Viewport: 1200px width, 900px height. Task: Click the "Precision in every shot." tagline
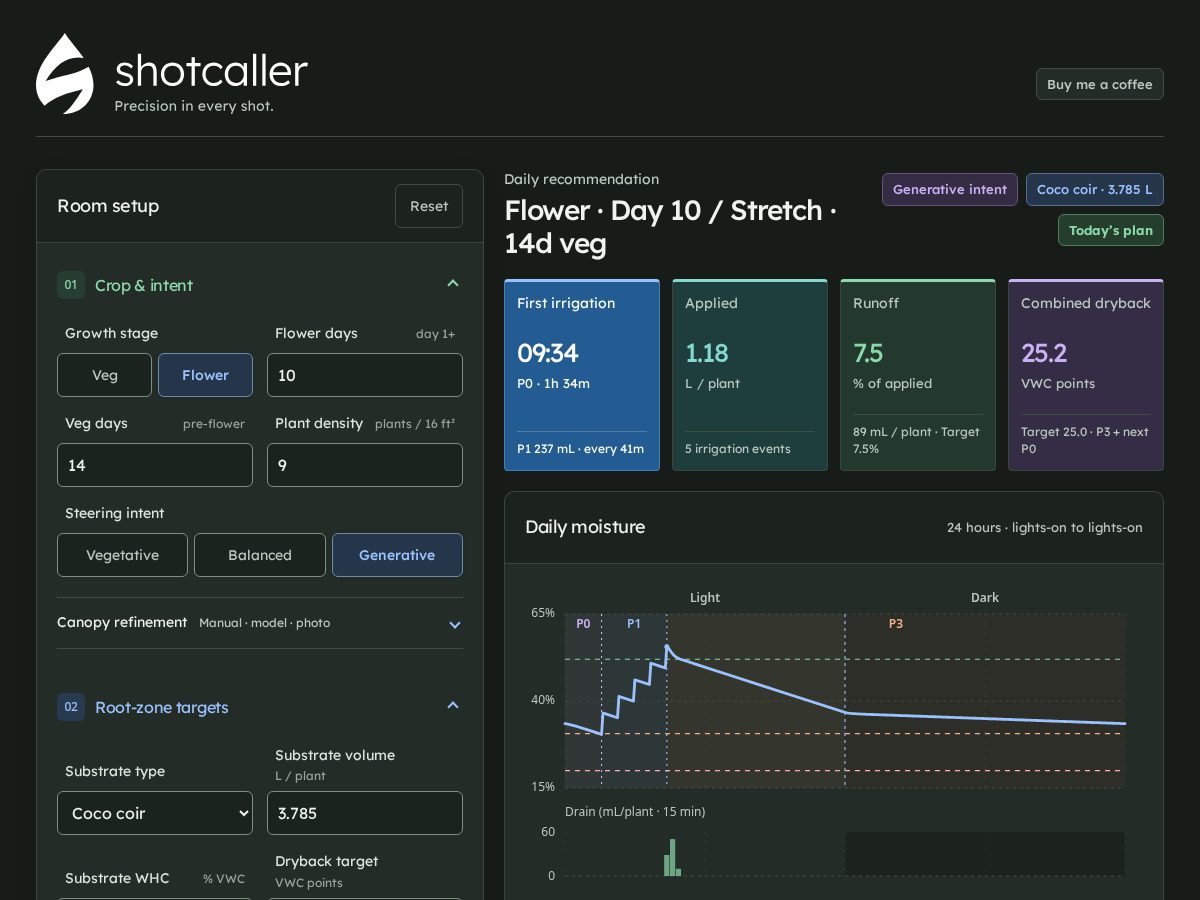(194, 105)
